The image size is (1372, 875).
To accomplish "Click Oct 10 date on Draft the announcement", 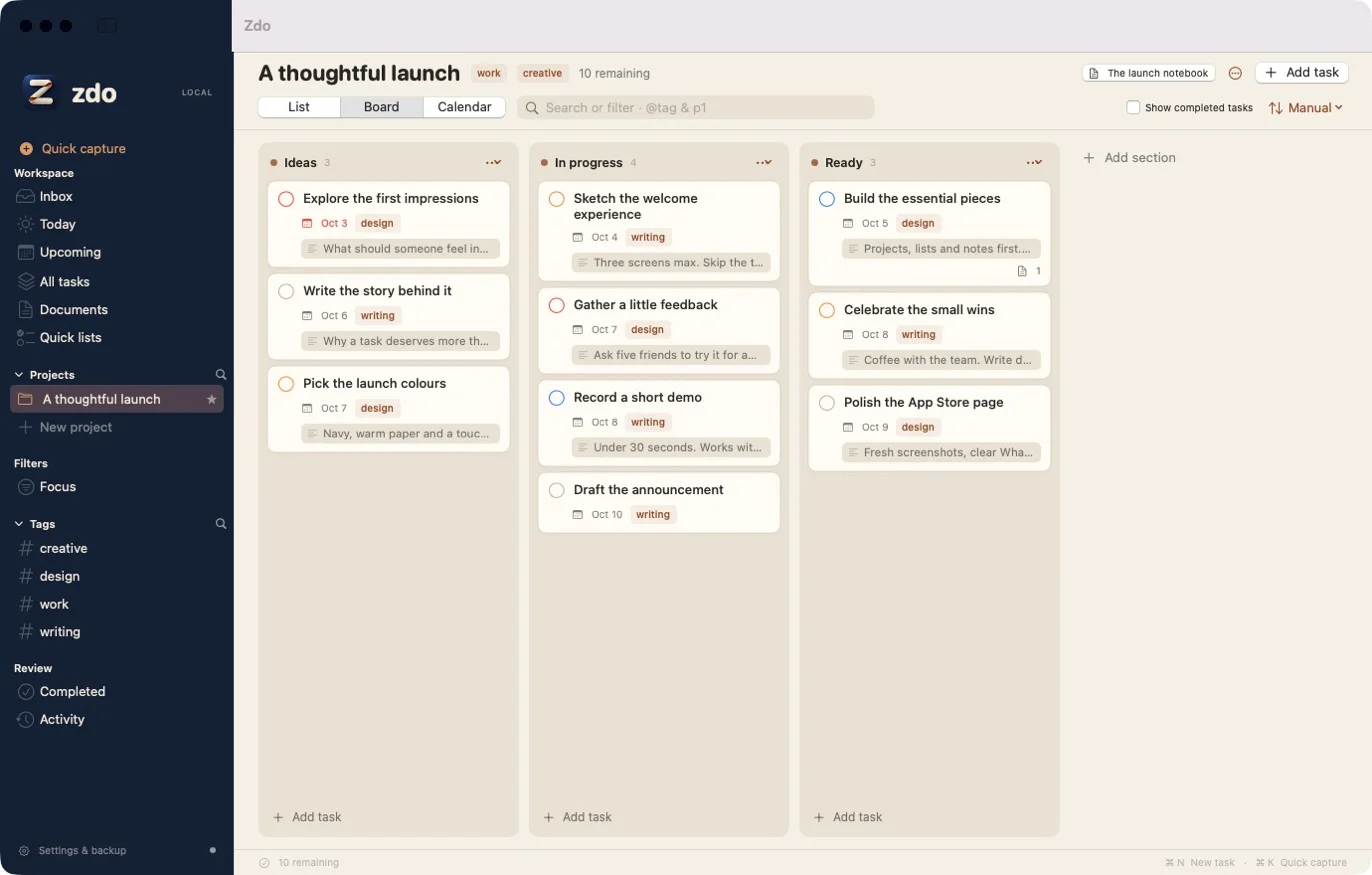I will coord(606,515).
